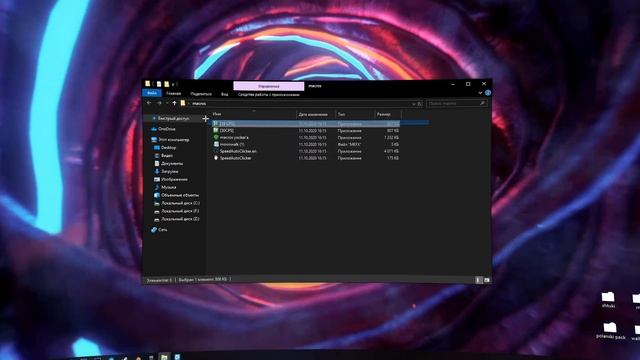The image size is (640, 360).
Task: Open the Вид ribbon tab
Action: [x=224, y=94]
